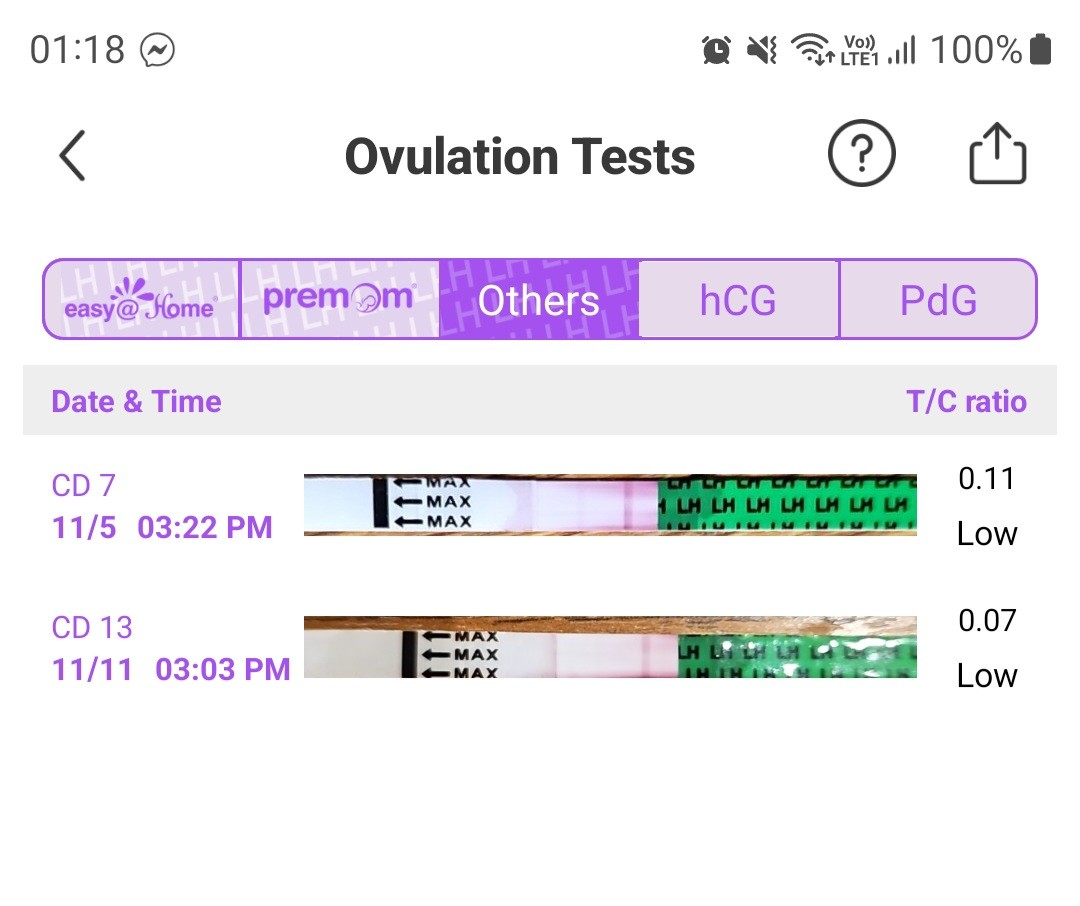This screenshot has width=1080, height=906.
Task: Tap the CD 13 11/11 date entry
Action: (170, 649)
